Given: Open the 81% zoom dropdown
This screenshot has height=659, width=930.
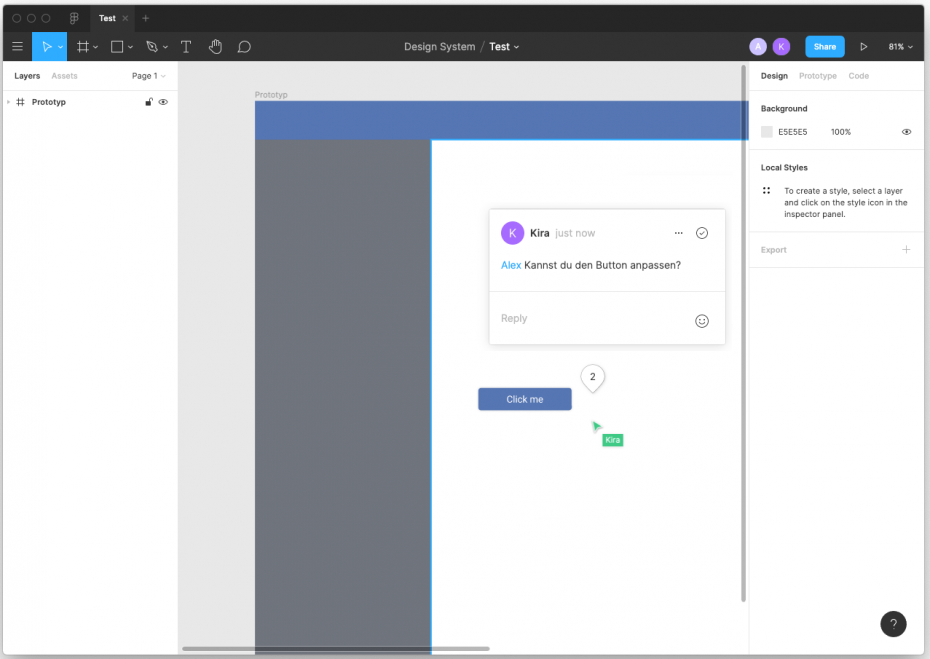Looking at the screenshot, I should (x=900, y=47).
